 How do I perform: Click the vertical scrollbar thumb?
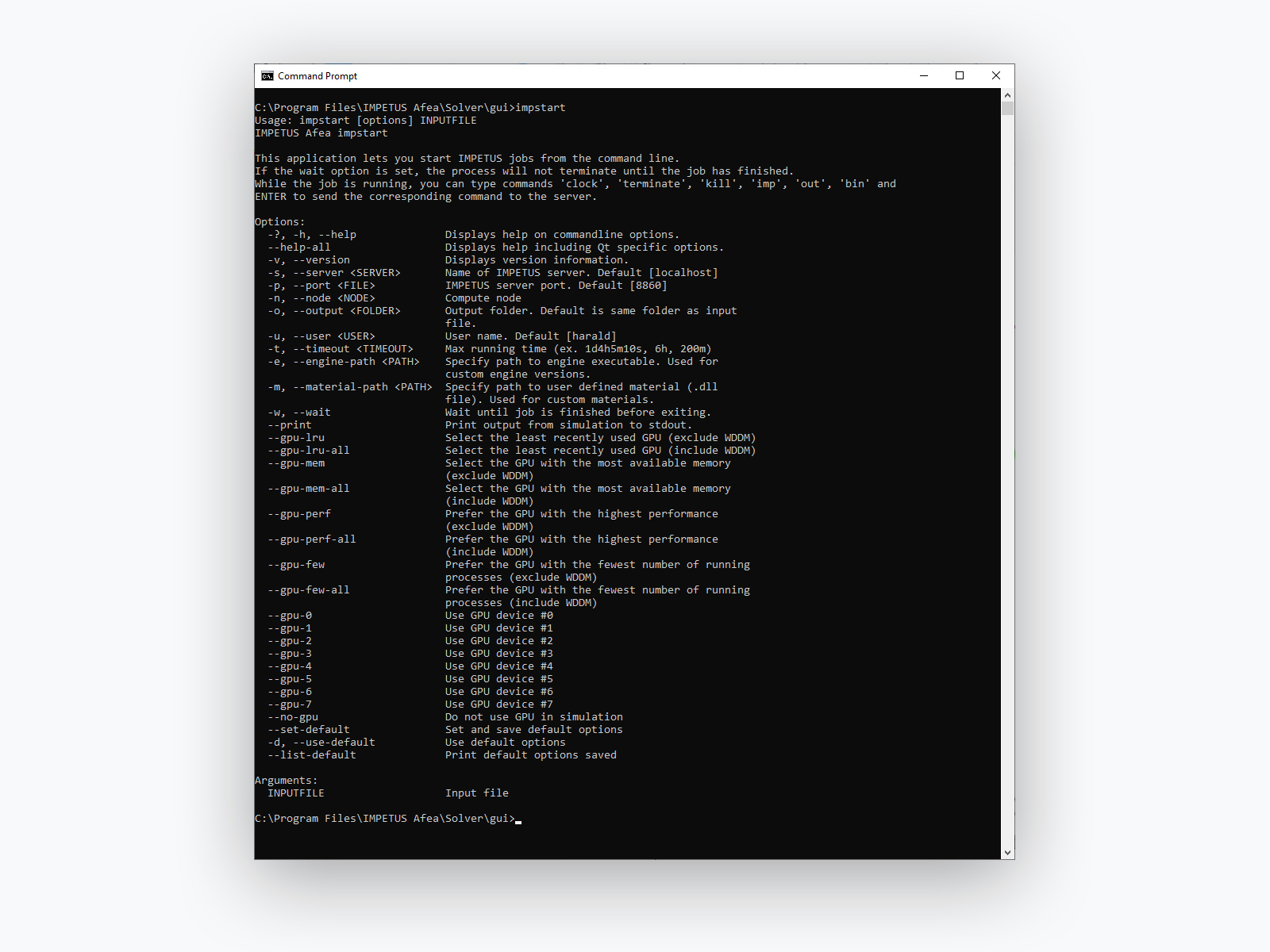(1007, 109)
